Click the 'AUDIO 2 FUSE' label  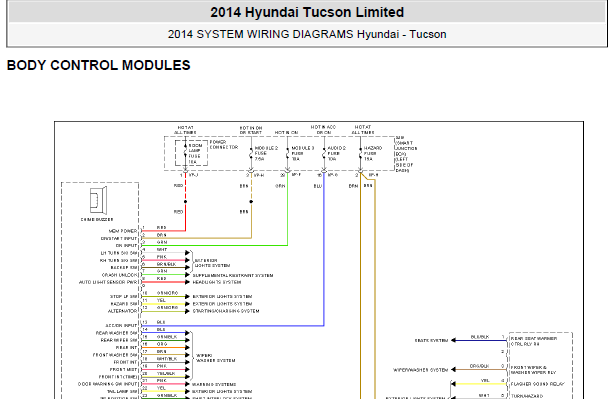(x=337, y=153)
